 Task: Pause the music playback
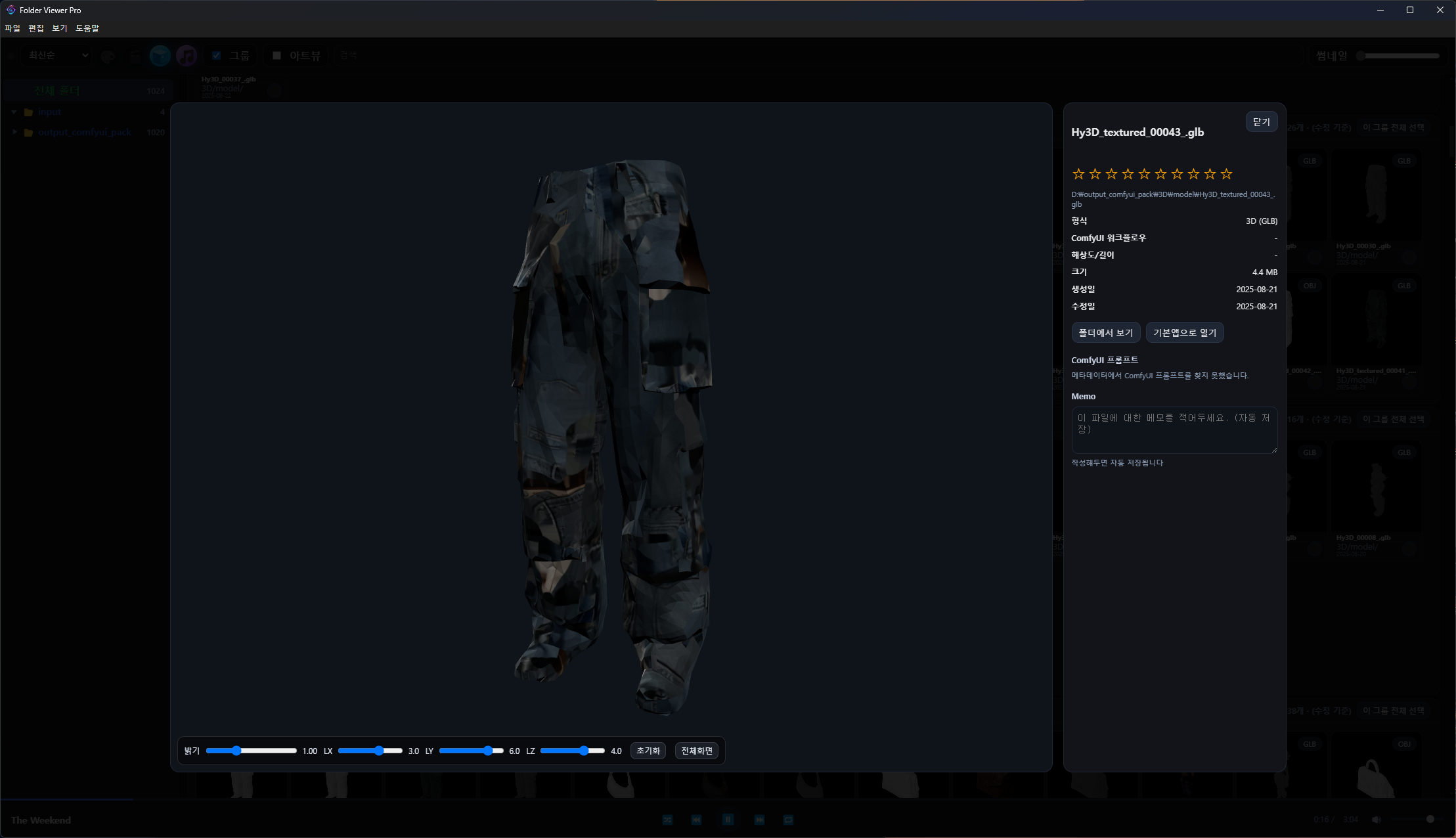728,820
